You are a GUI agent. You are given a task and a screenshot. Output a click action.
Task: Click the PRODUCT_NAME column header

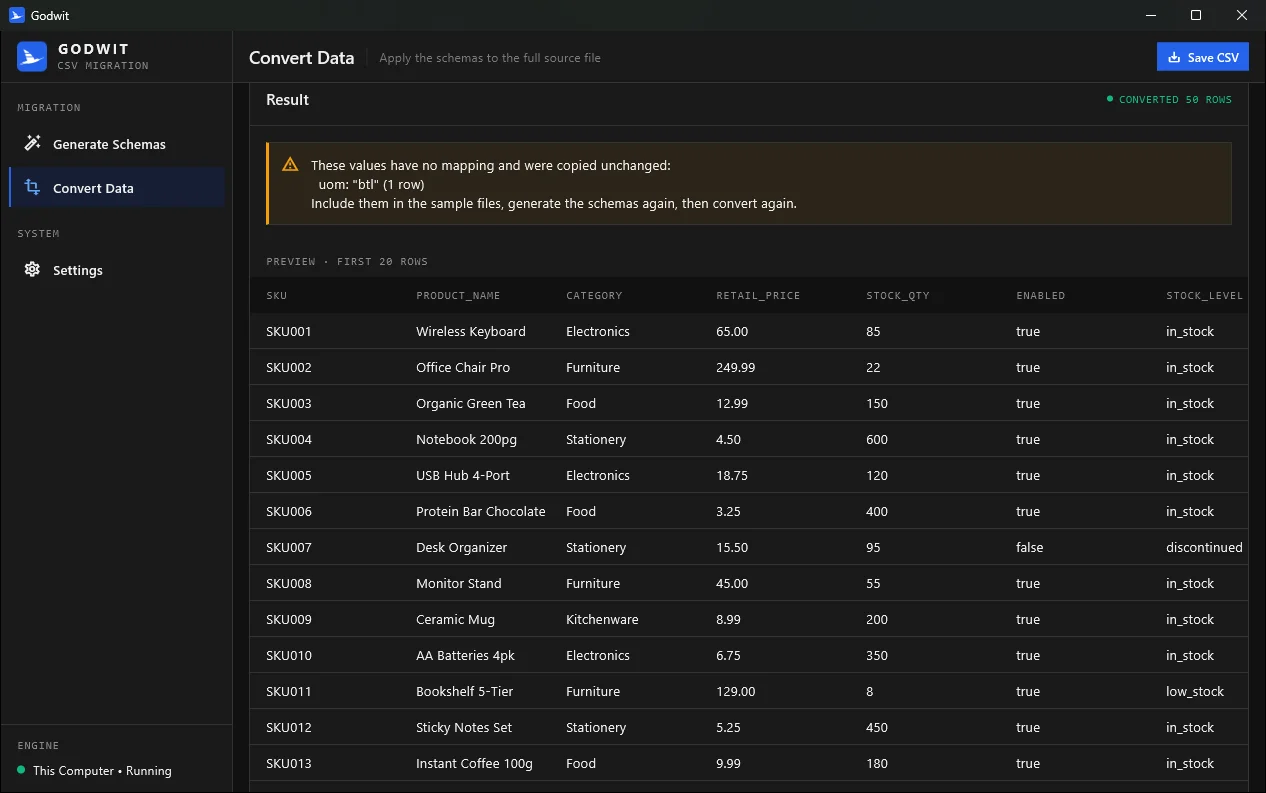[458, 296]
